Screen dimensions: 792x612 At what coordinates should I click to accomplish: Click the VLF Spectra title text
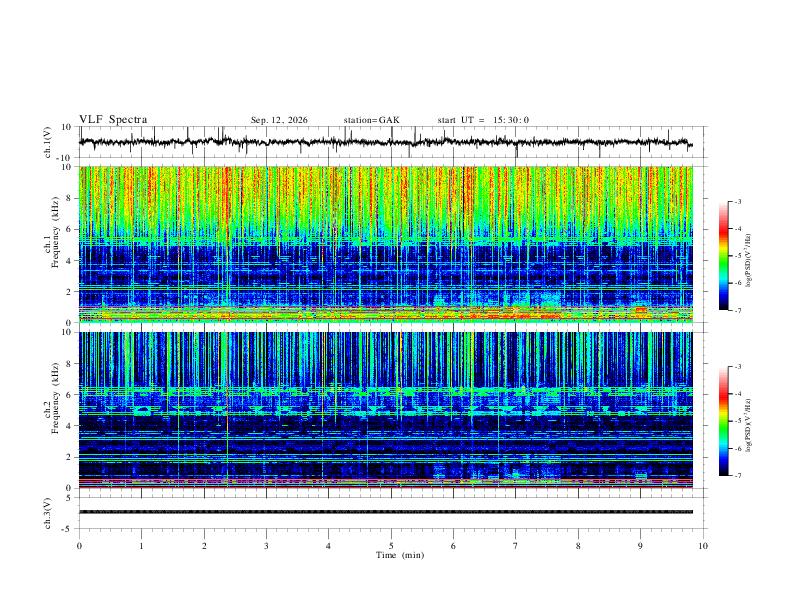[113, 120]
